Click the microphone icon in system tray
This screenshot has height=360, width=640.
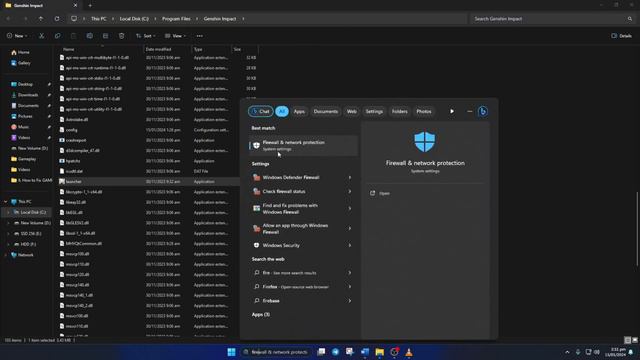tap(578, 352)
